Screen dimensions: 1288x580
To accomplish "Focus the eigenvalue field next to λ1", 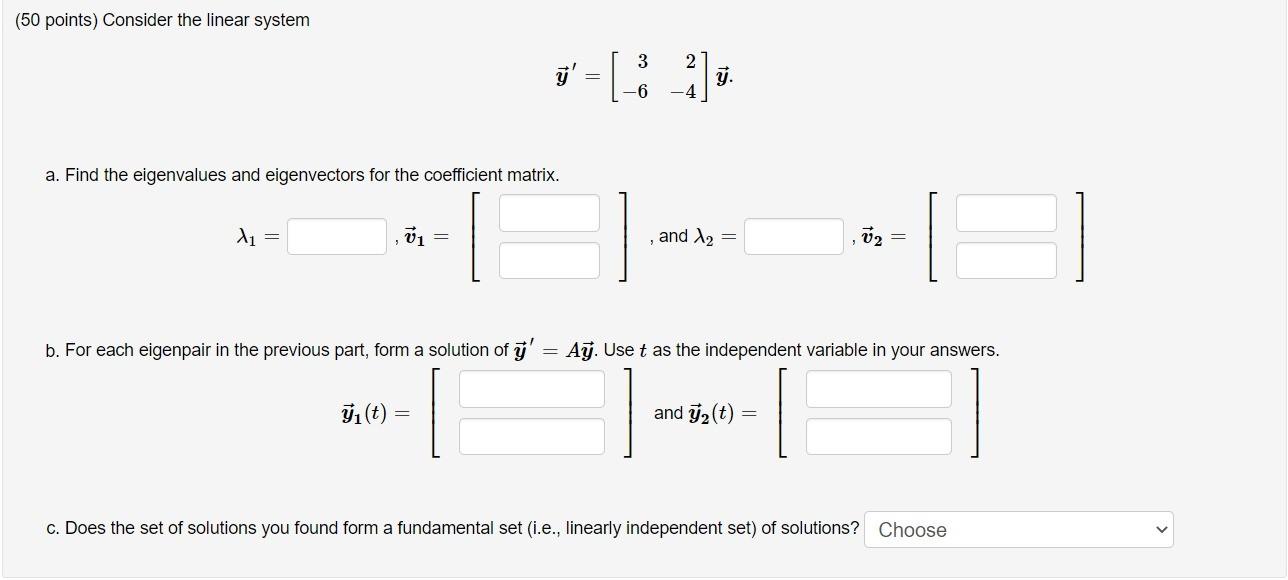I will 335,236.
